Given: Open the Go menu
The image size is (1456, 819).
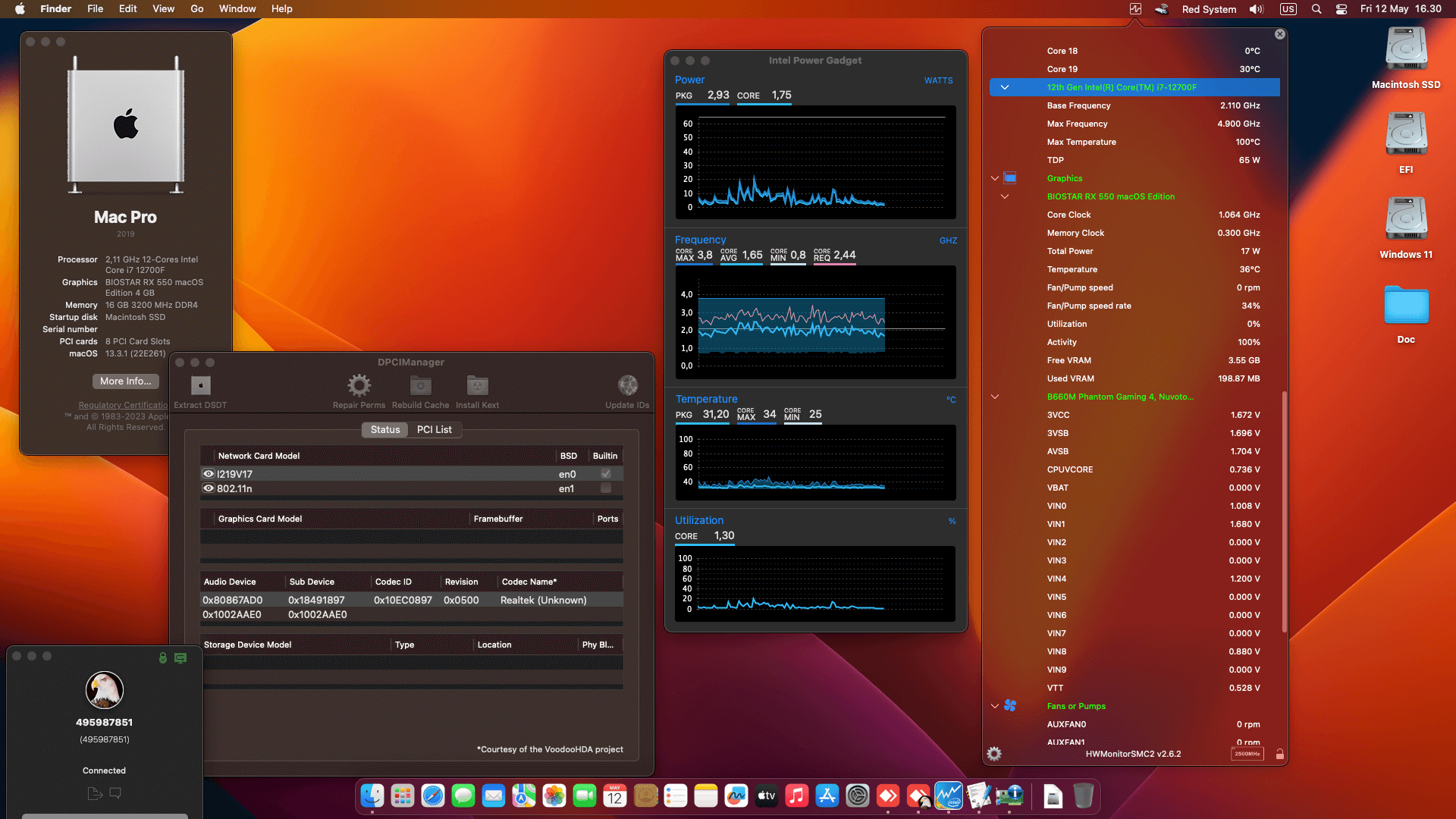Looking at the screenshot, I should pos(197,9).
